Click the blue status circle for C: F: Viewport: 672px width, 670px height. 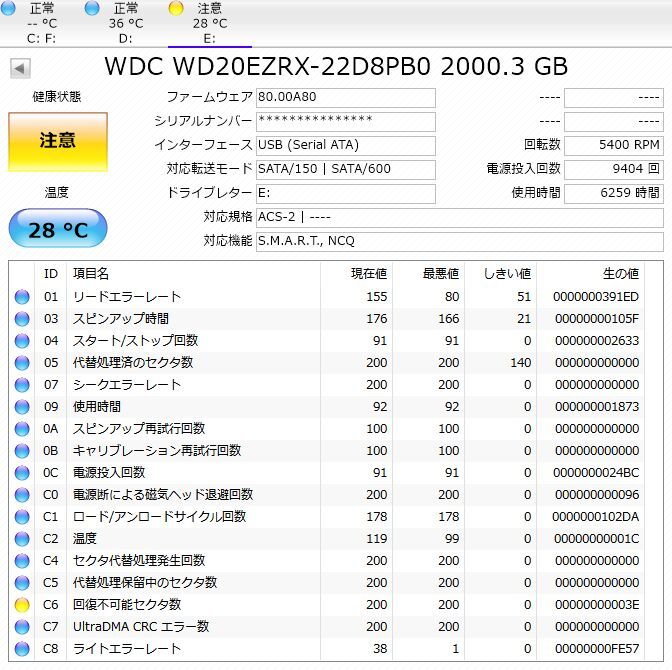(x=8, y=8)
